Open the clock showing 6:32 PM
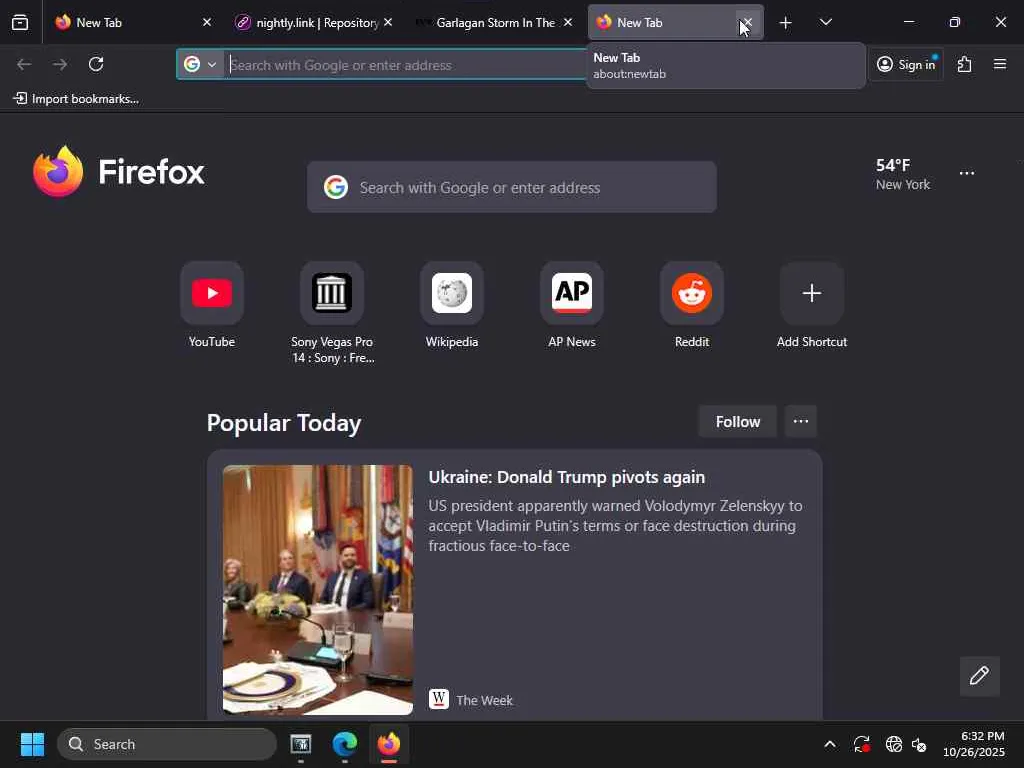1024x768 pixels. tap(974, 744)
